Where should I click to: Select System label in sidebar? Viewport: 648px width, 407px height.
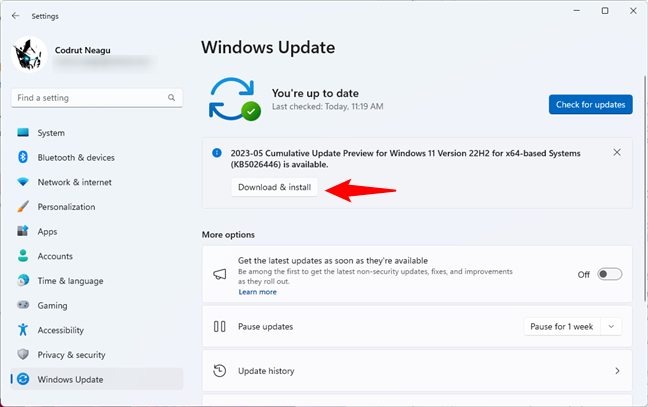pos(51,133)
